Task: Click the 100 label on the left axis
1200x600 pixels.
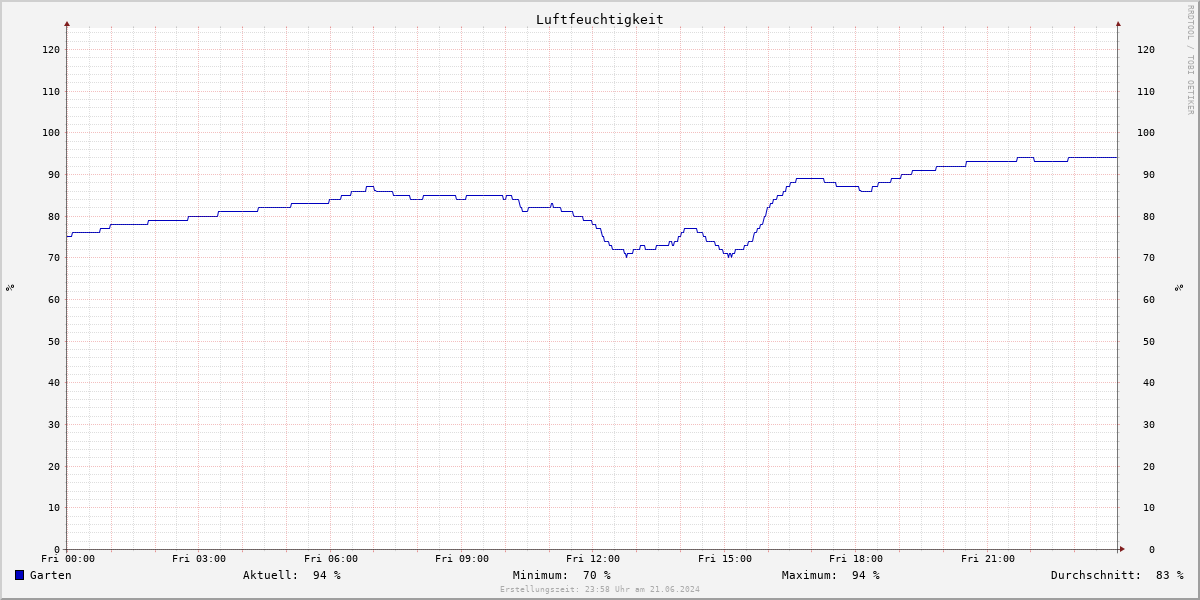Action: coord(51,132)
